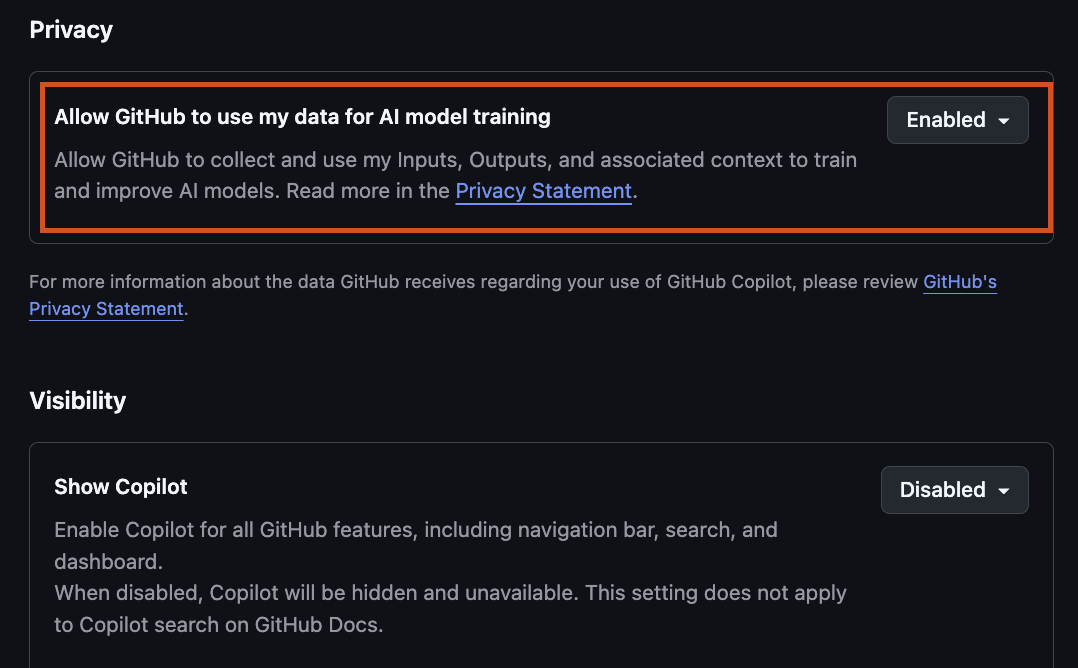Open the Enabled dropdown for AI model training
Screen dimensions: 1078x668
pos(957,120)
